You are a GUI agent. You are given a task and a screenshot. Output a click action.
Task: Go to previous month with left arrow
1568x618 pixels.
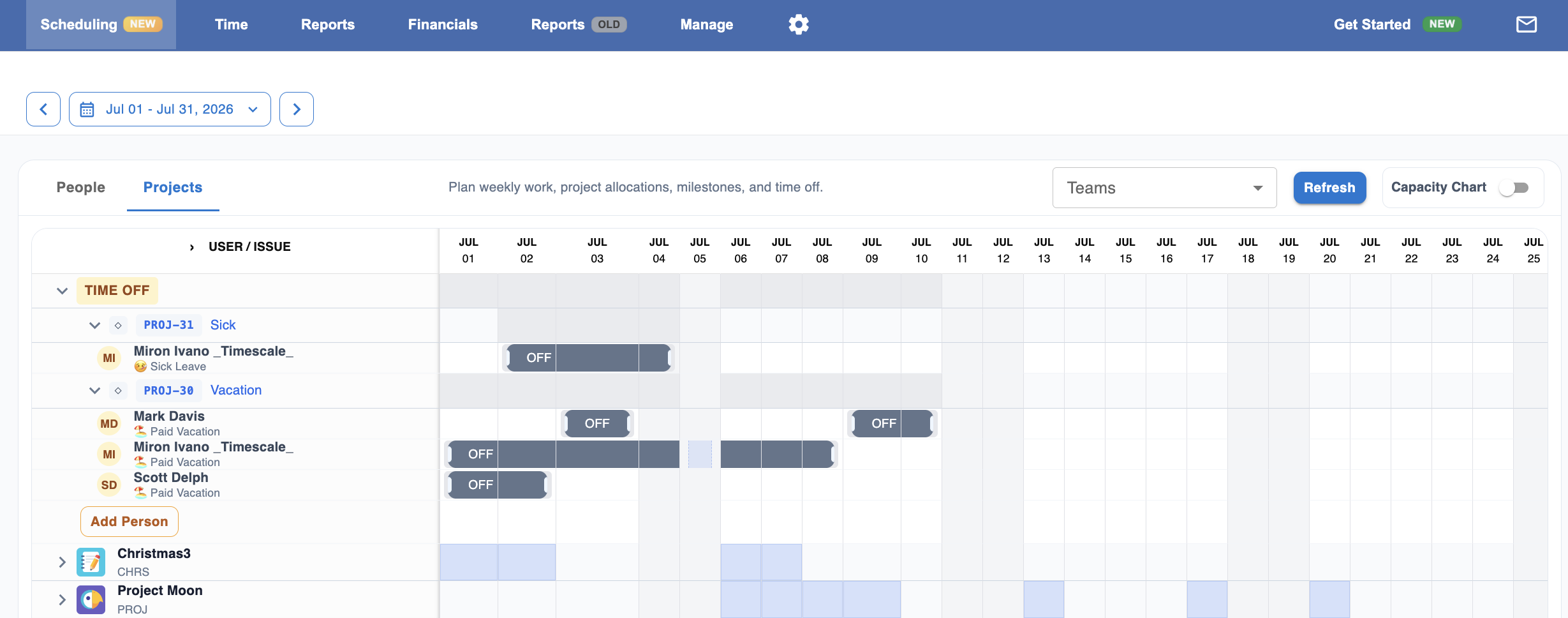pos(43,109)
